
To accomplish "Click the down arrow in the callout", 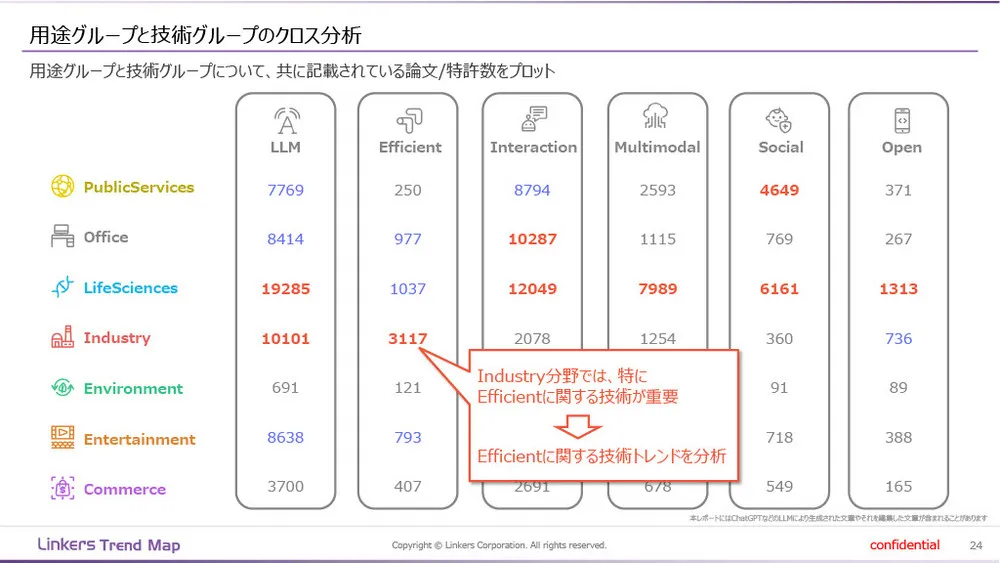I will pyautogui.click(x=577, y=427).
